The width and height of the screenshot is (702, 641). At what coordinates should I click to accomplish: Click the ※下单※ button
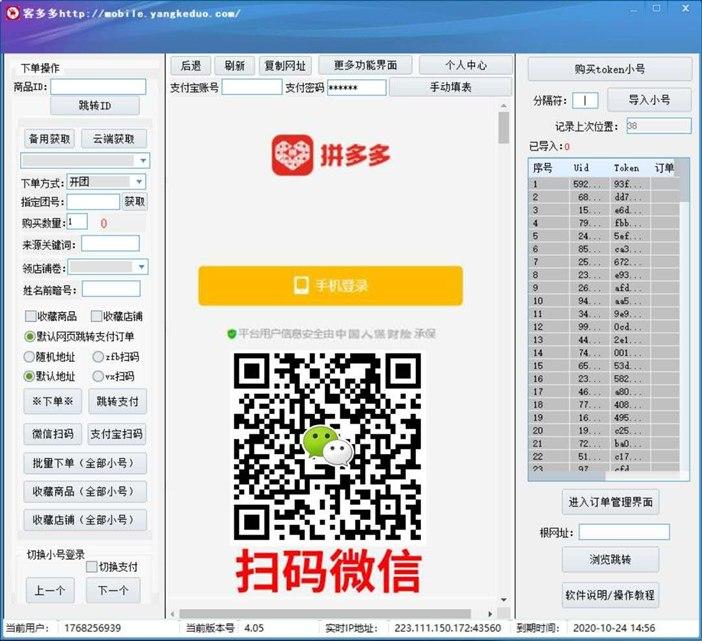(x=52, y=401)
